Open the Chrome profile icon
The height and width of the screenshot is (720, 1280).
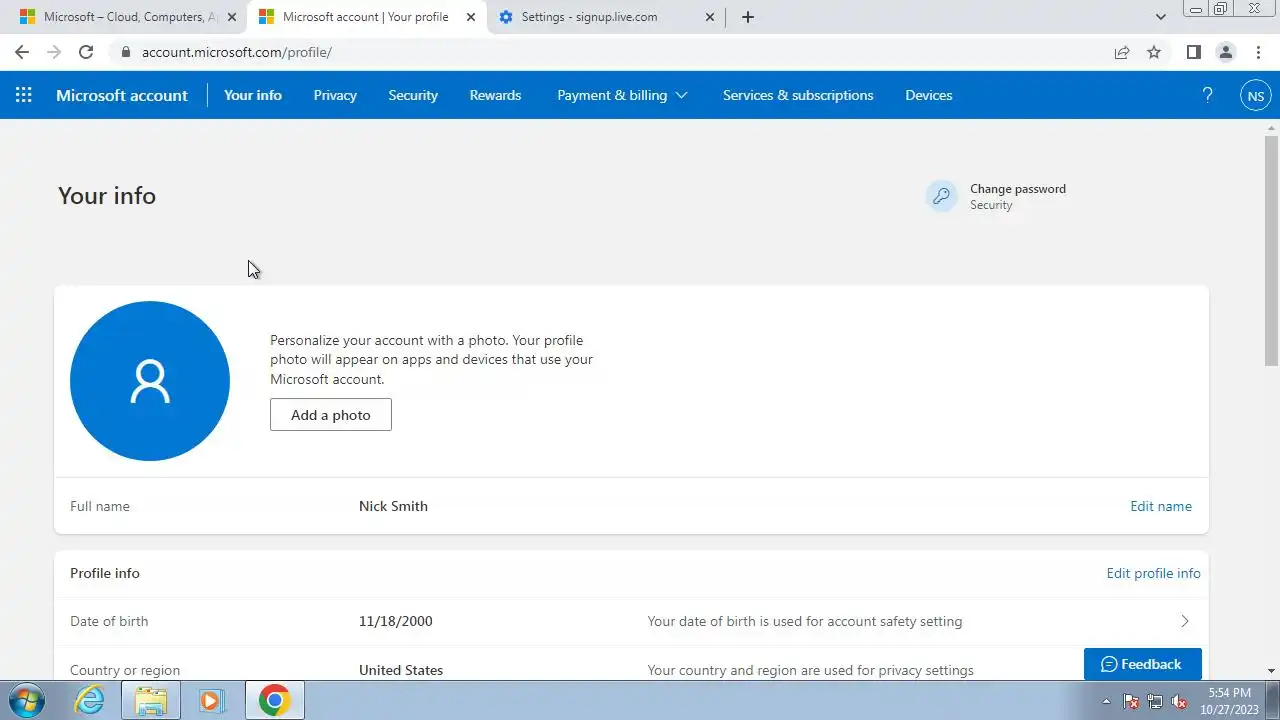point(1225,52)
